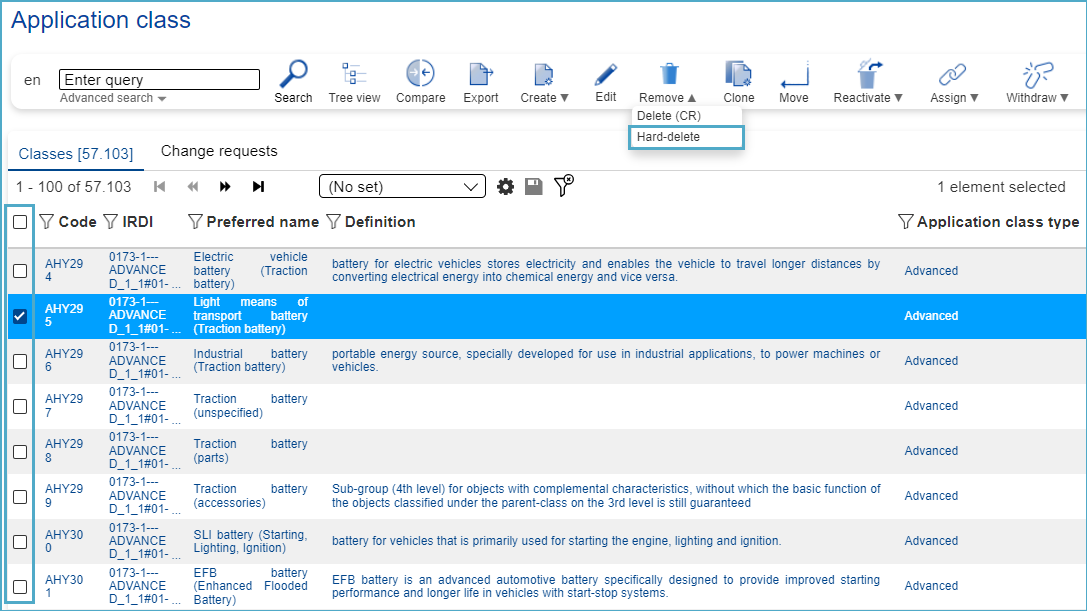Open the Create dropdown menu
1087x611 pixels.
point(544,98)
